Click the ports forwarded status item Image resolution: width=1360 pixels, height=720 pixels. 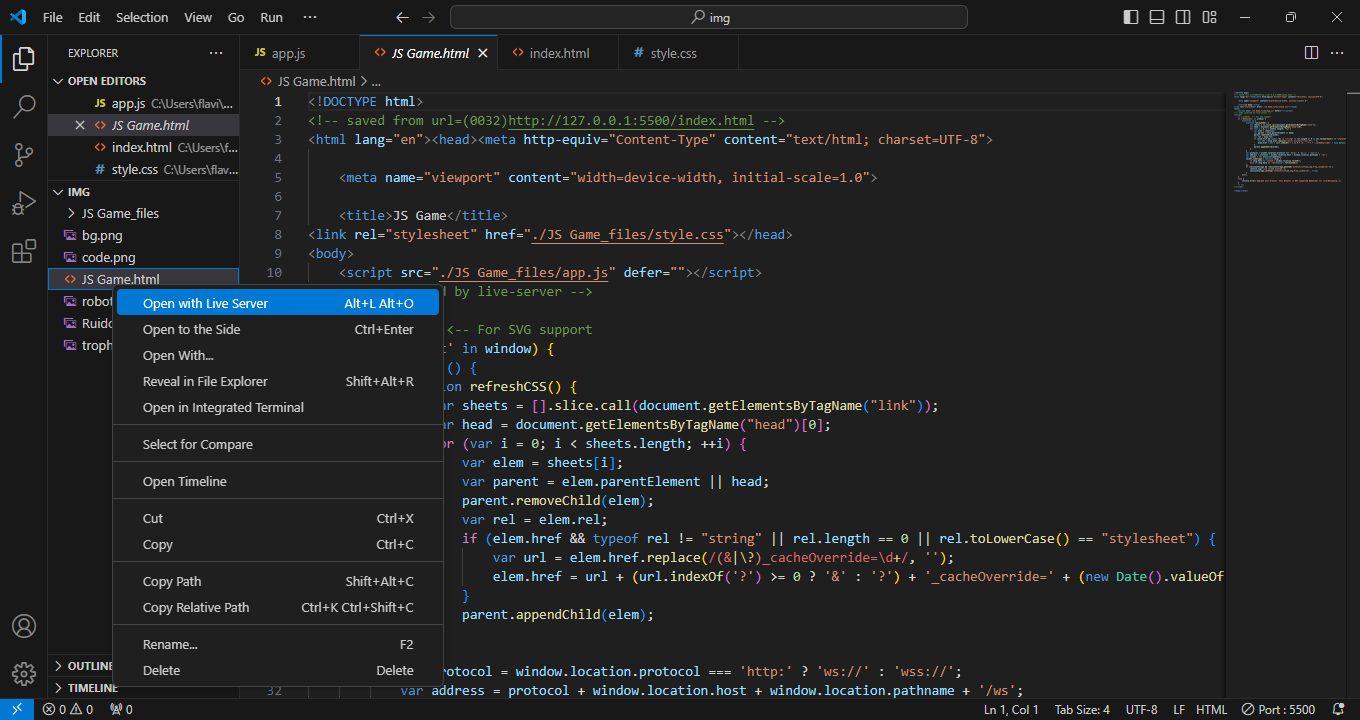(x=121, y=709)
